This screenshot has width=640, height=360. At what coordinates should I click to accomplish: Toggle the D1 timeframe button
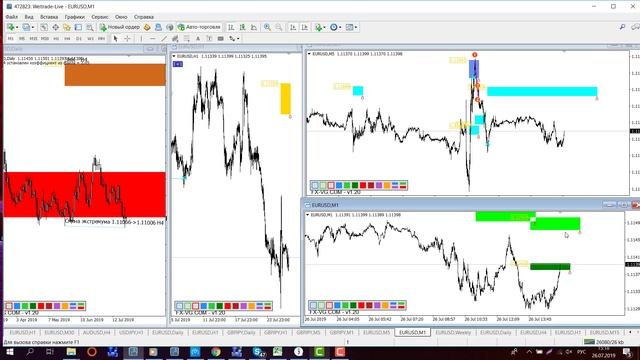(x=79, y=38)
